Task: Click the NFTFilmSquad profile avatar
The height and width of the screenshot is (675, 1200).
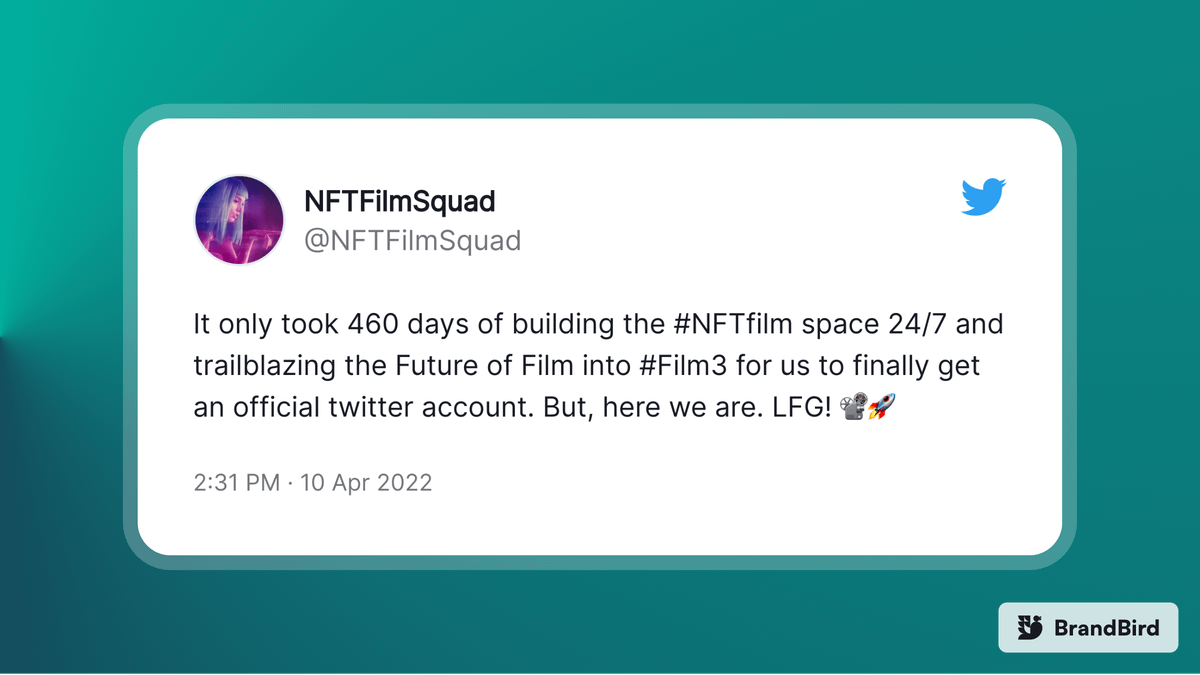Action: pos(239,221)
